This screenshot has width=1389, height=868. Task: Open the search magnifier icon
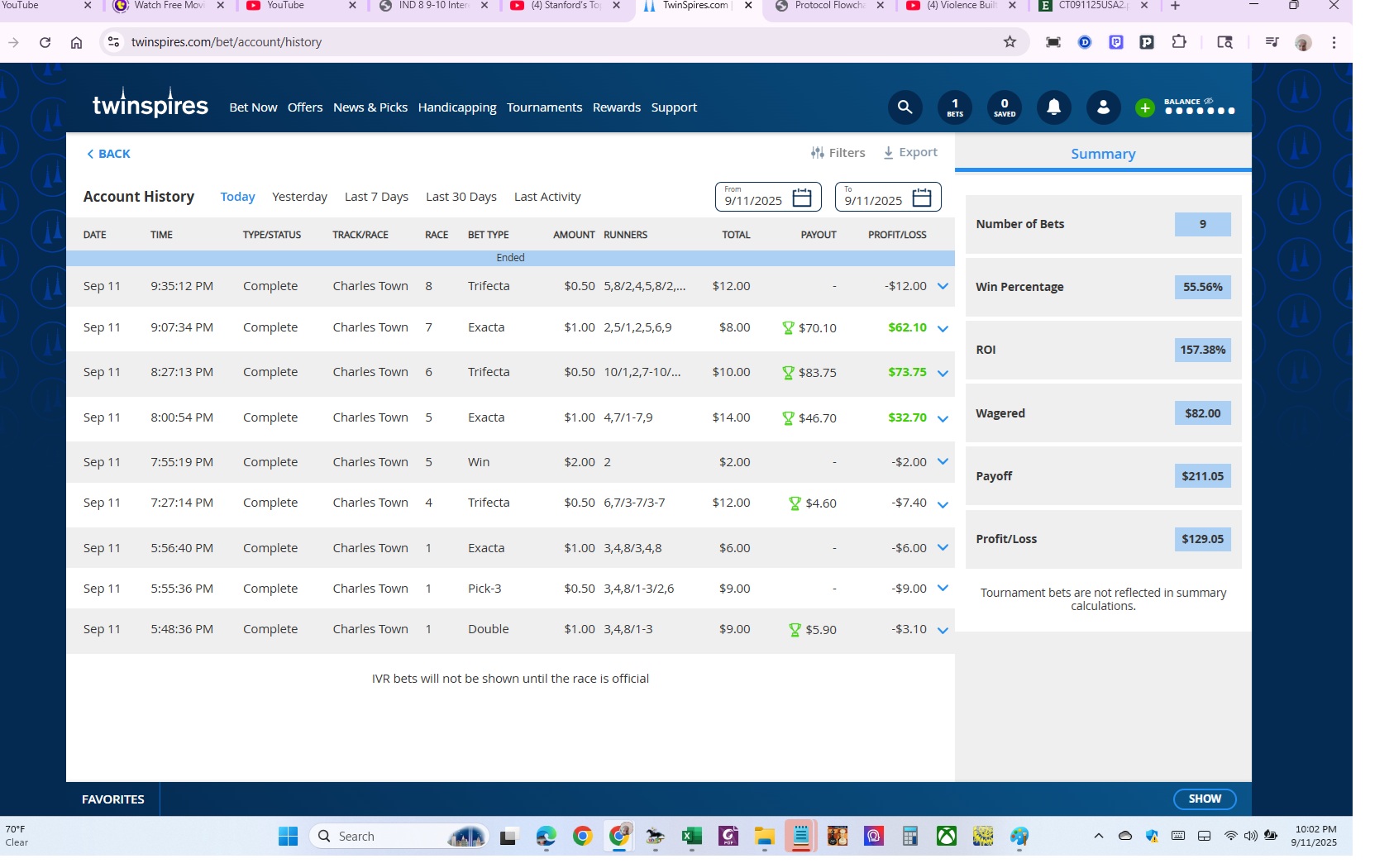905,107
